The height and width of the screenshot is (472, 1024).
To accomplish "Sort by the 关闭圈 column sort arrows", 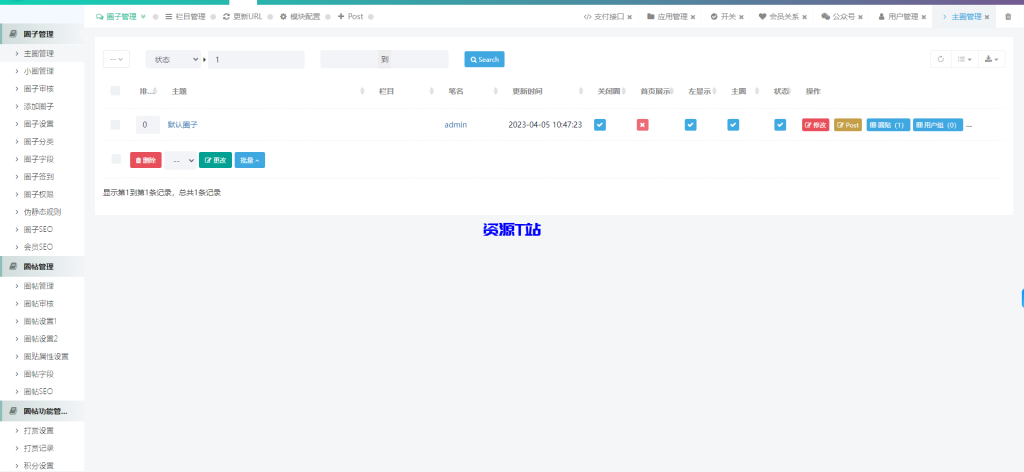I will point(626,91).
